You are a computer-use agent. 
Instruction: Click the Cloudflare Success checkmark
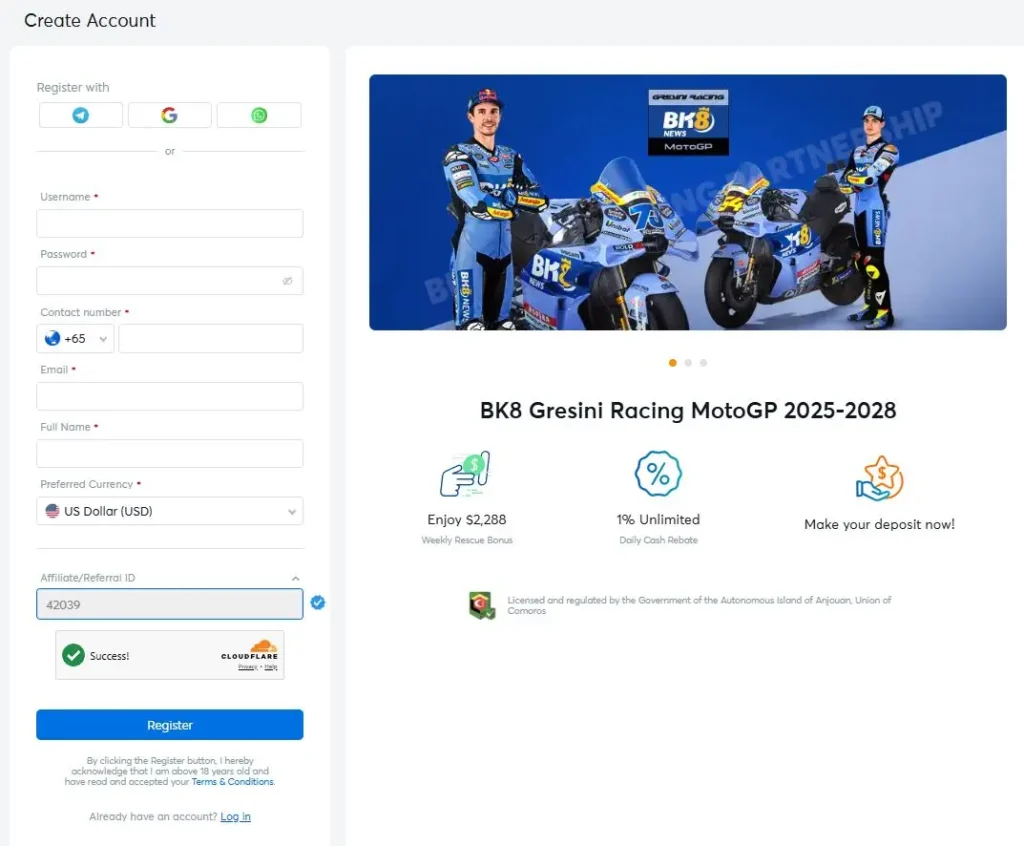coord(73,655)
